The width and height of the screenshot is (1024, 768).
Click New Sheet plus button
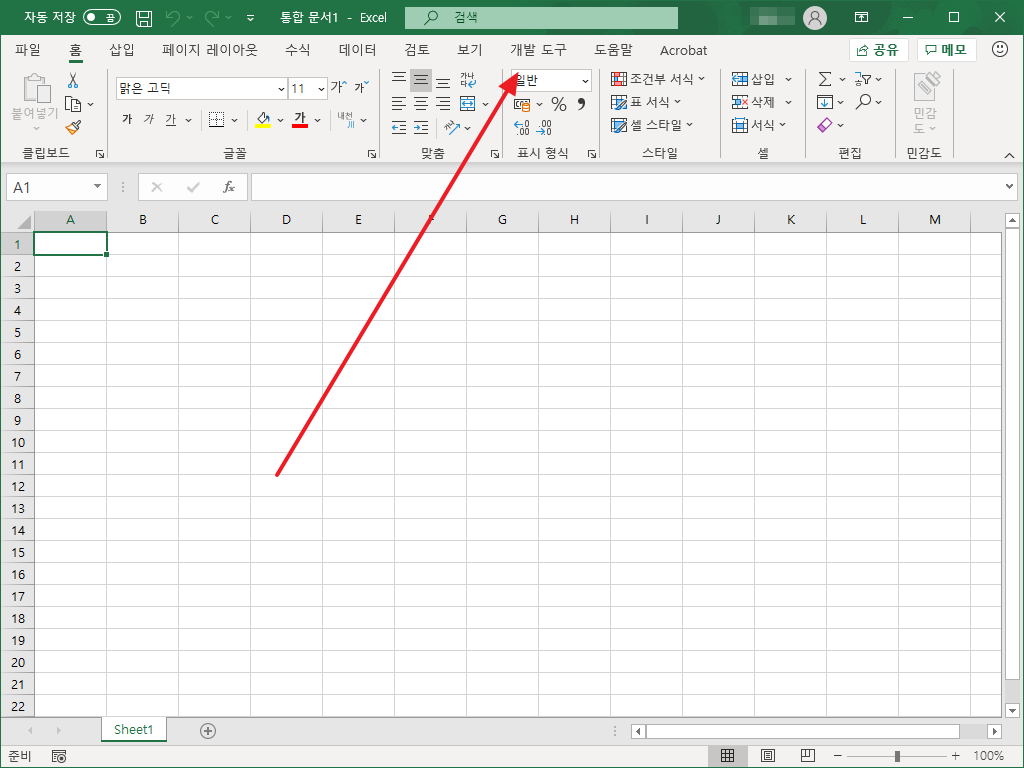[x=208, y=731]
